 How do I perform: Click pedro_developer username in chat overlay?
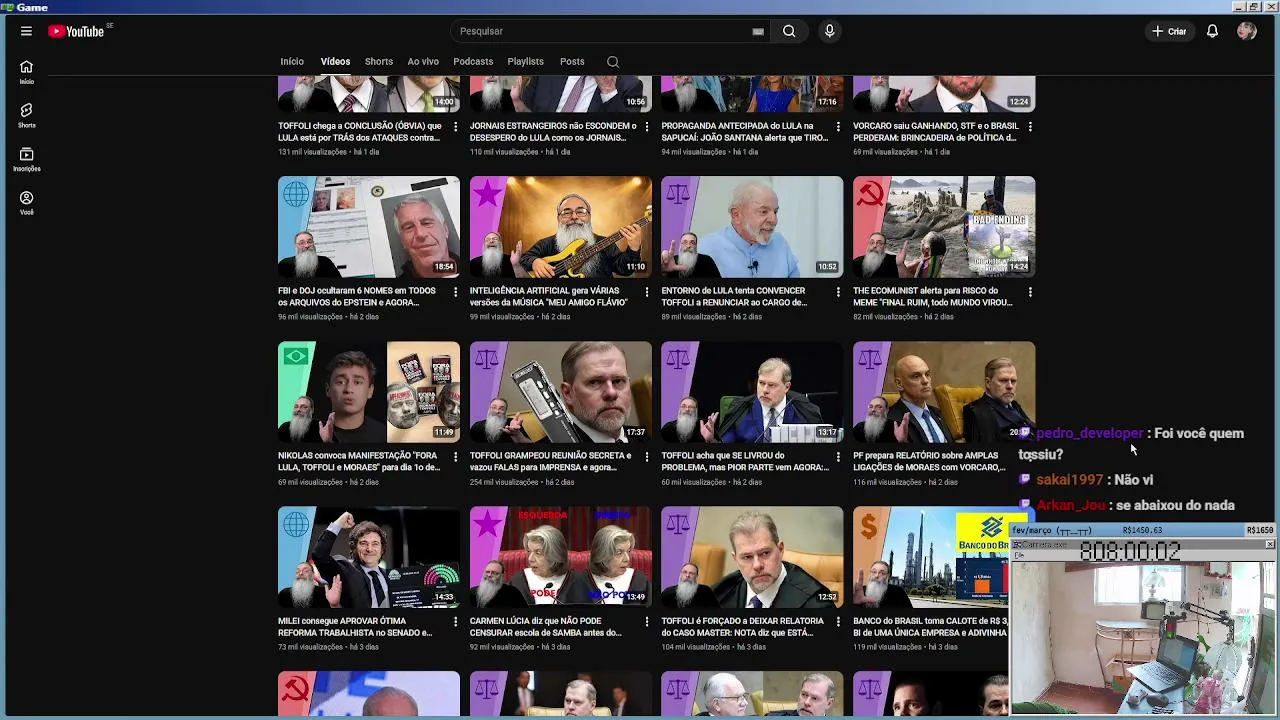[x=1089, y=434]
